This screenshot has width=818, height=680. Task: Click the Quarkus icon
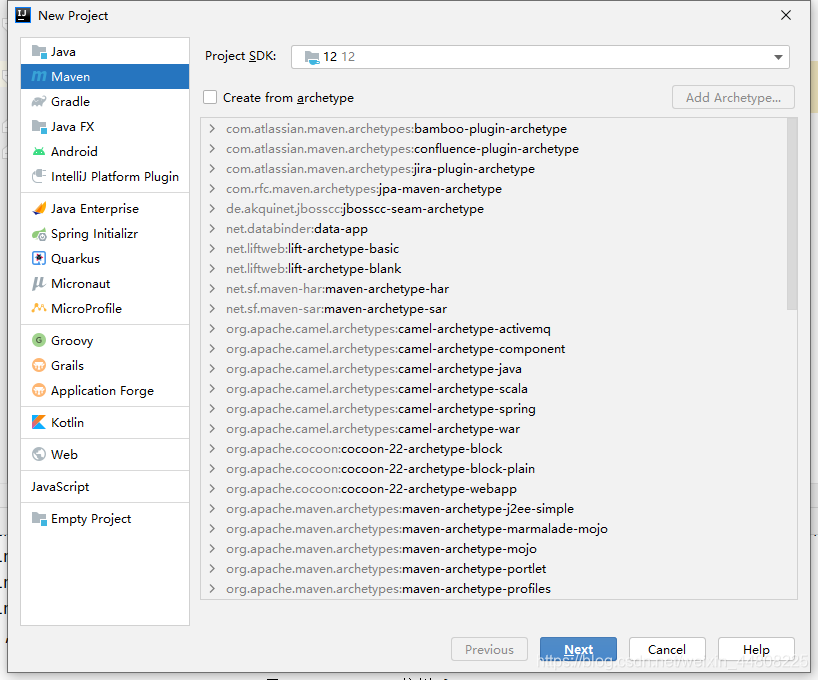click(x=39, y=258)
